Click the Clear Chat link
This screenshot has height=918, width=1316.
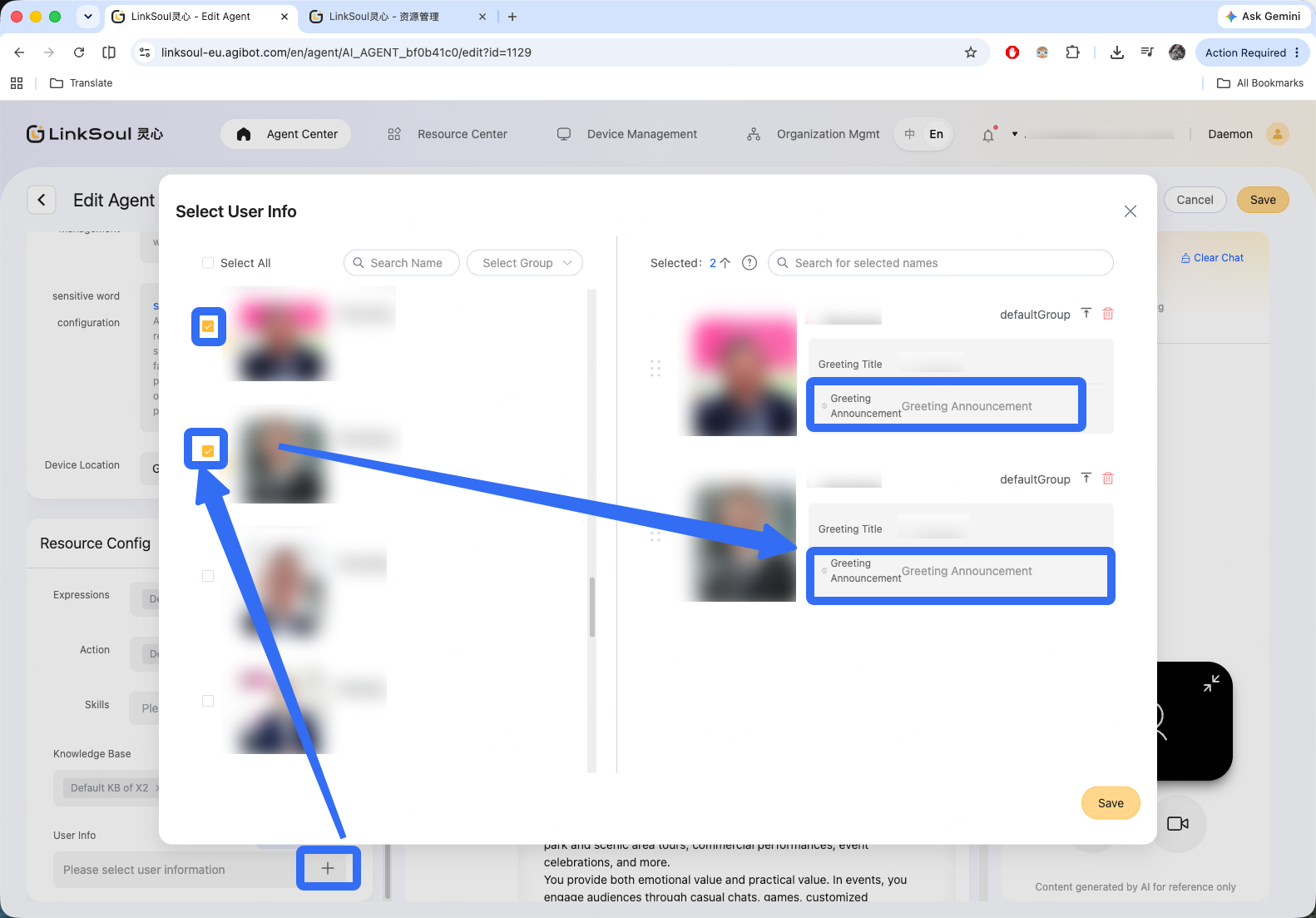click(x=1212, y=258)
